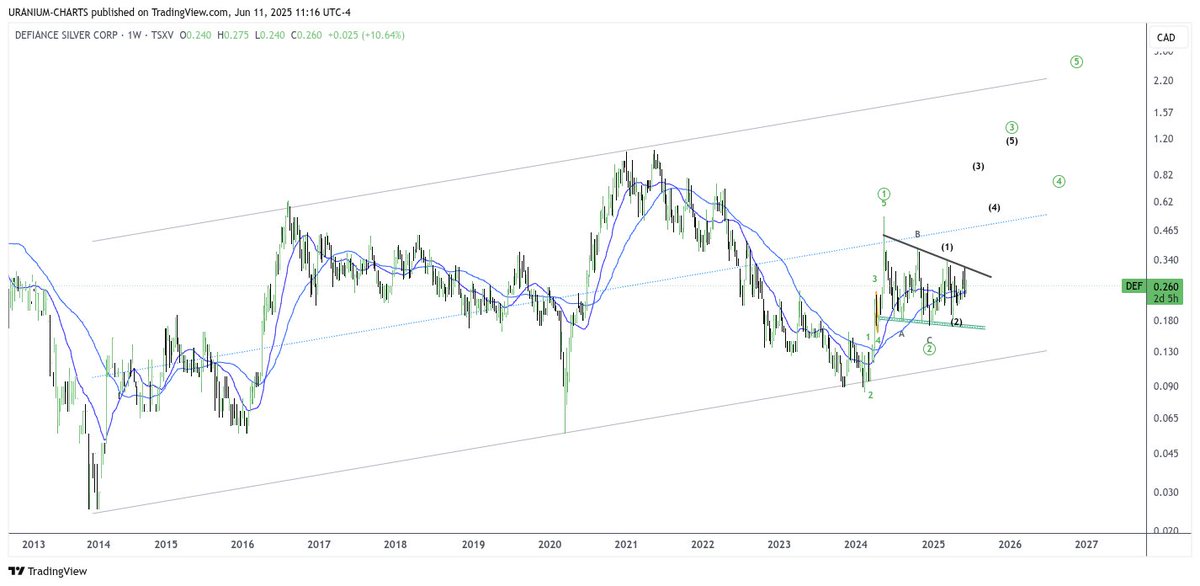Click the 0.045 price axis label
Image resolution: width=1200 pixels, height=586 pixels.
click(1166, 453)
